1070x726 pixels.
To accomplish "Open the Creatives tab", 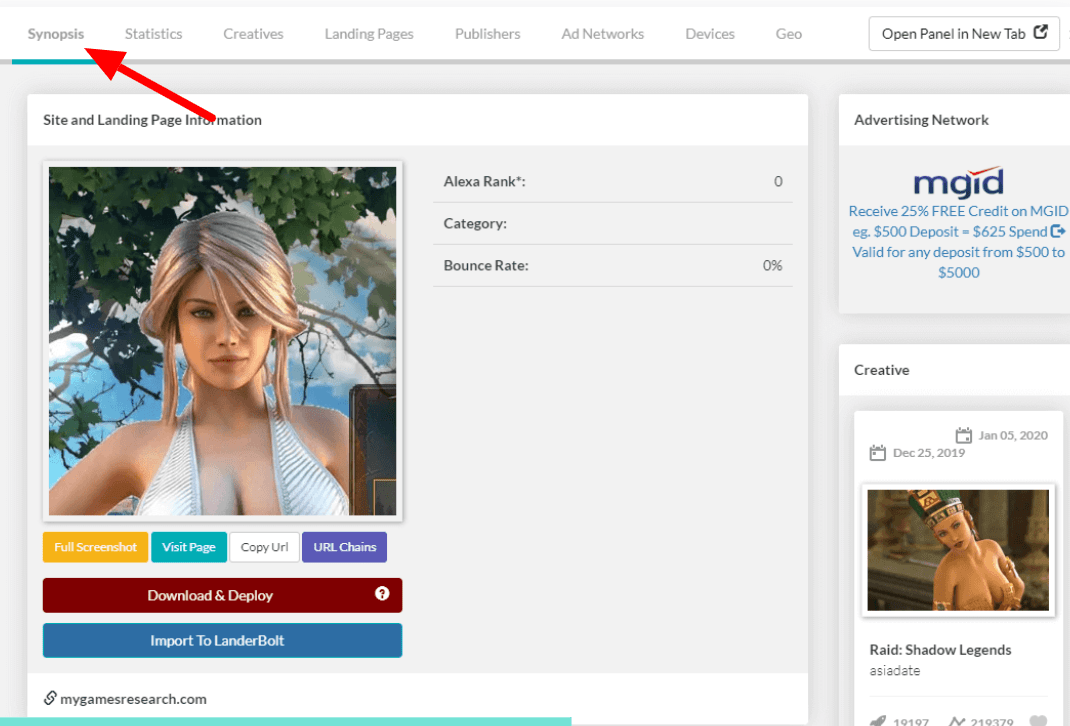I will click(x=253, y=34).
